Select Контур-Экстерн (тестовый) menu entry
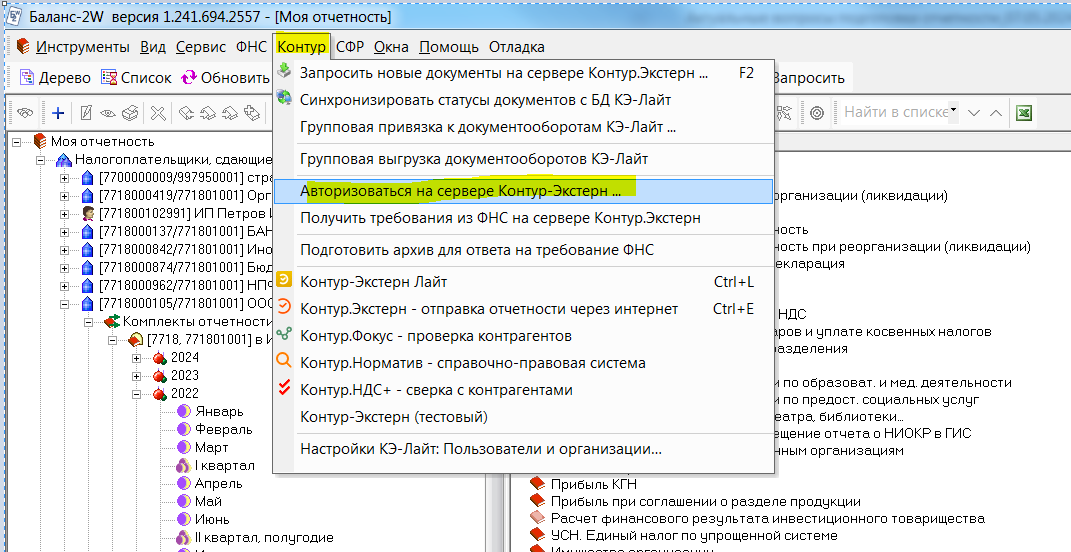 (523, 417)
